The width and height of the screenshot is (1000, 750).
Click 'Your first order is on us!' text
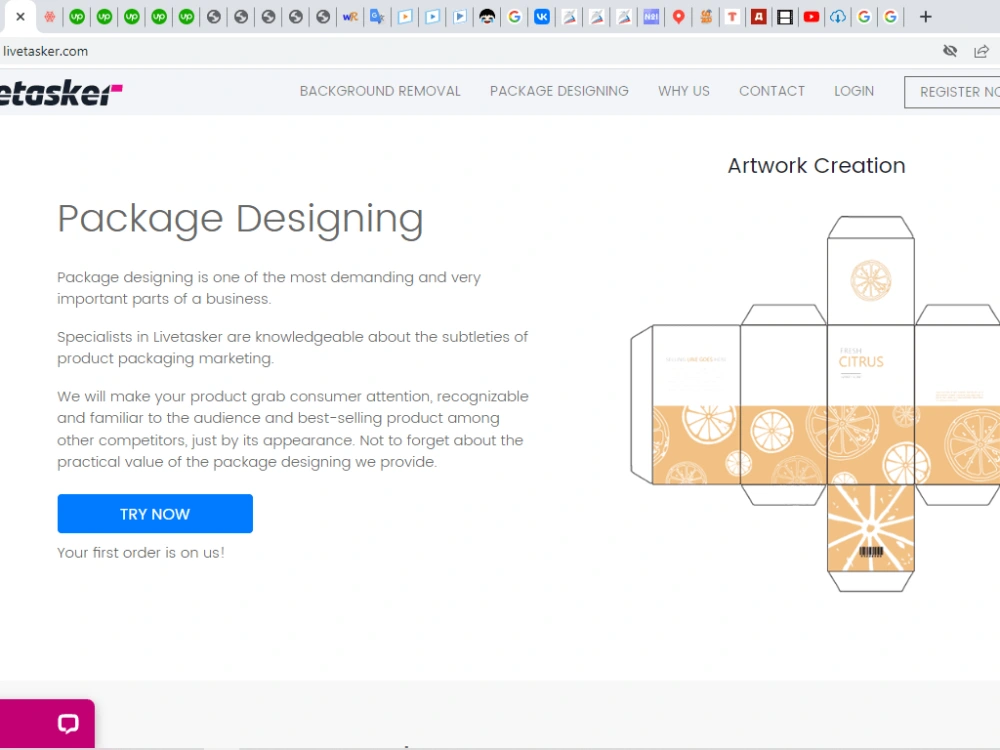(x=141, y=552)
